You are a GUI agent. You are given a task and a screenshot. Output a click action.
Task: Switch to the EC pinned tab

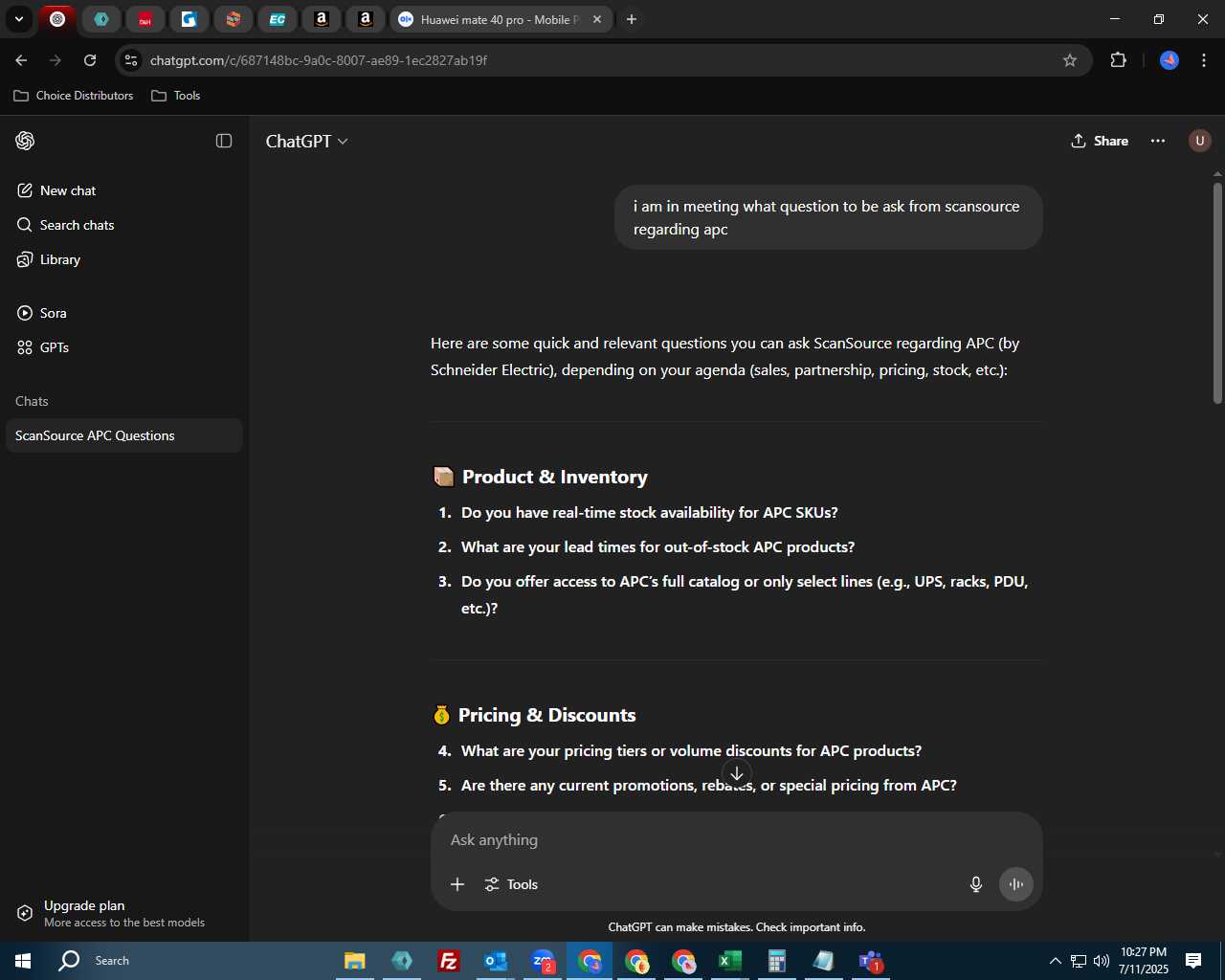pyautogui.click(x=278, y=19)
